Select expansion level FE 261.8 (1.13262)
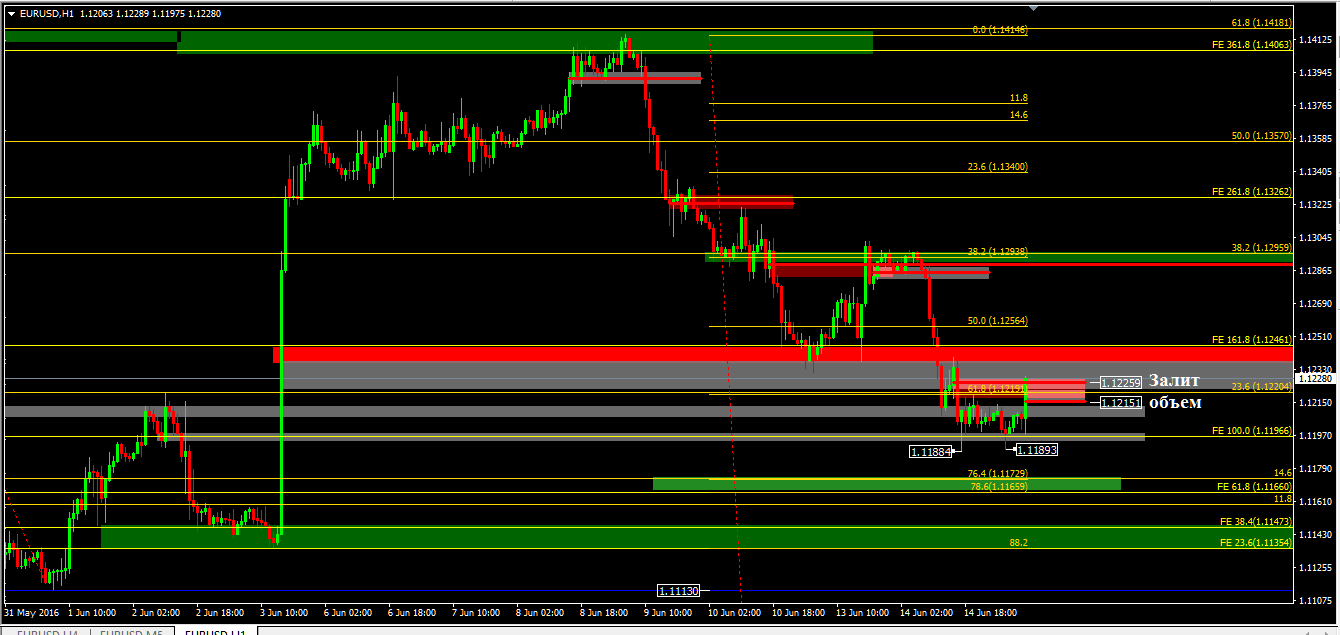 [x=1251, y=191]
